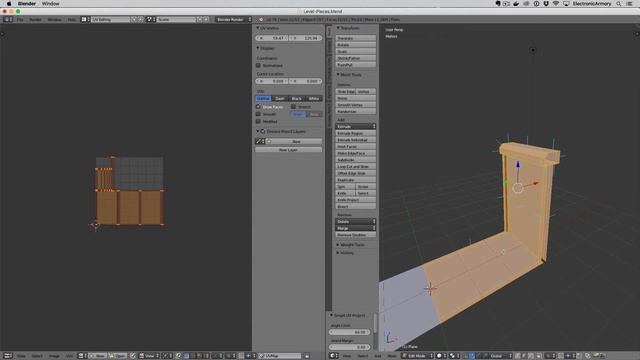This screenshot has width=640, height=360.
Task: Open the Edit Mode dropdown
Action: [x=417, y=356]
